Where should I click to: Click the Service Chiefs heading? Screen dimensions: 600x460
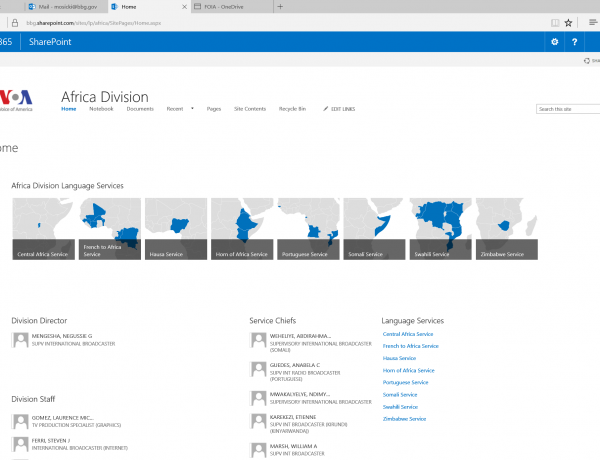[273, 321]
